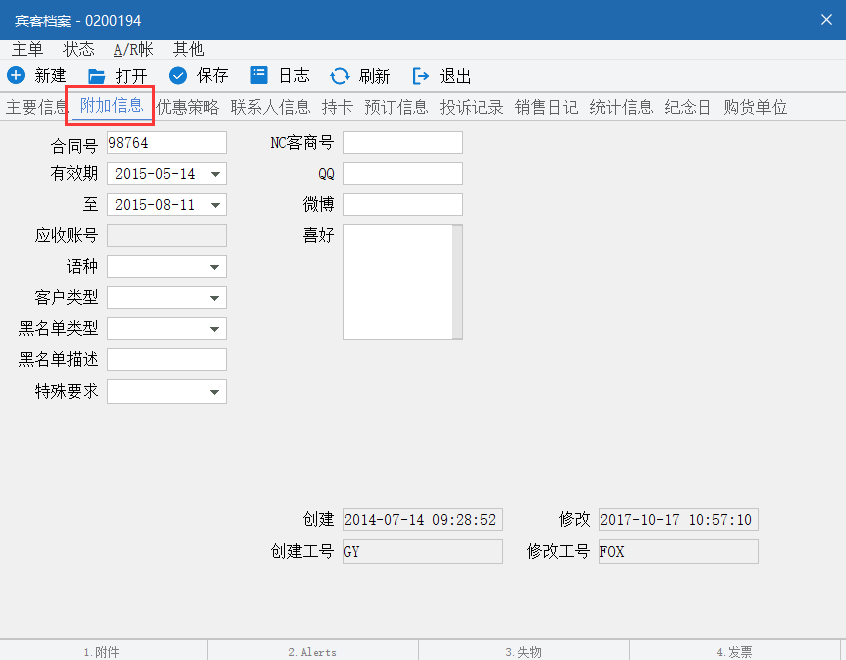Click the QQ input field

tap(402, 174)
